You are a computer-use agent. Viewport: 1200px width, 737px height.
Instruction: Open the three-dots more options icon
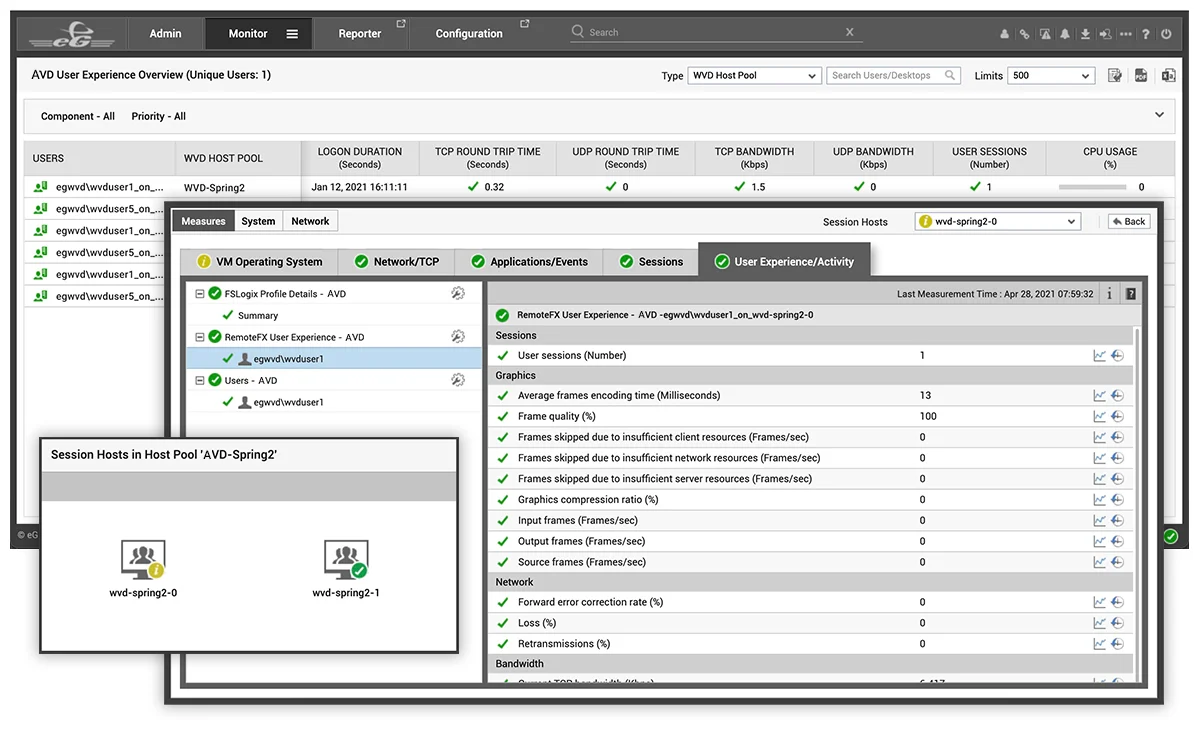pyautogui.click(x=1126, y=34)
